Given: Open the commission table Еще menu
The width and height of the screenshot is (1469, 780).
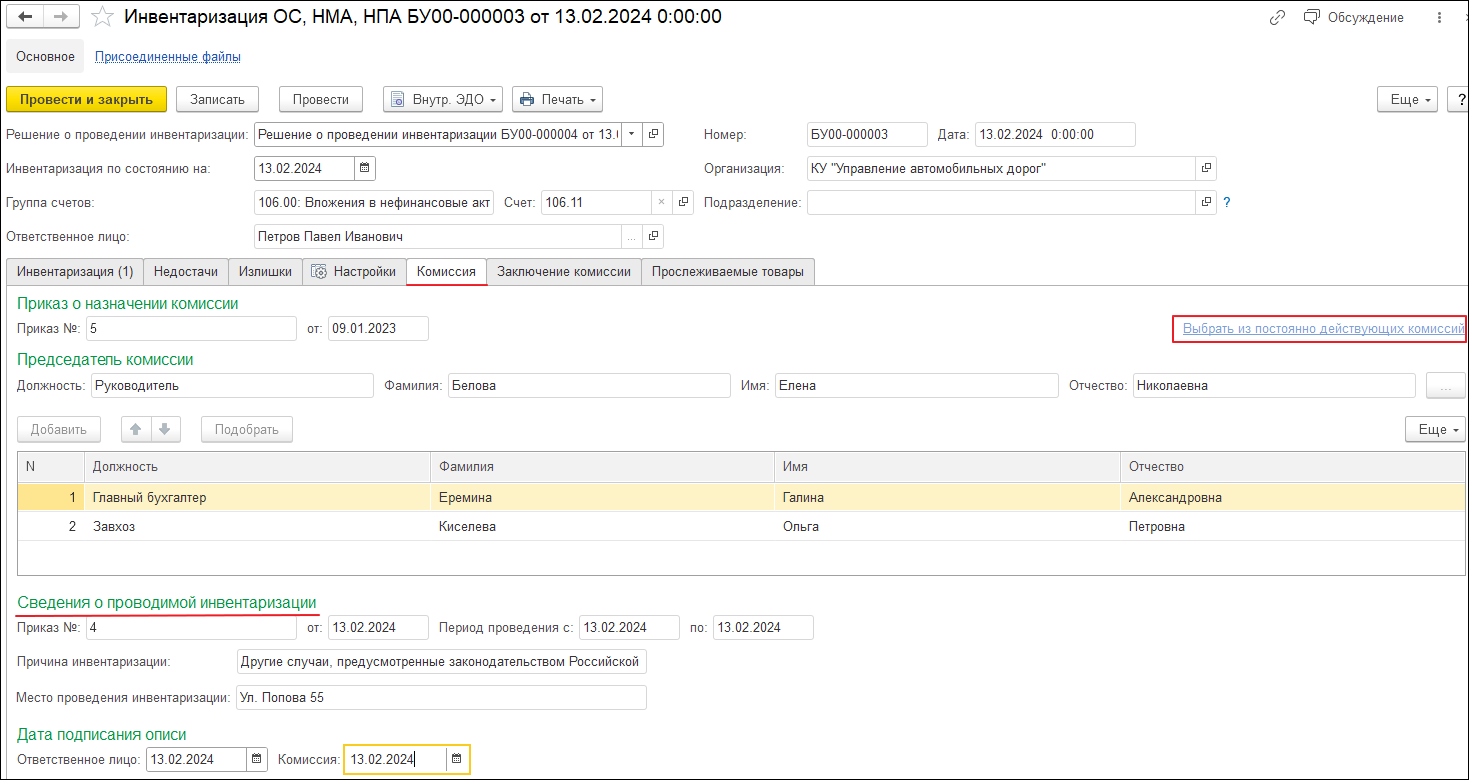Looking at the screenshot, I should coord(1435,429).
